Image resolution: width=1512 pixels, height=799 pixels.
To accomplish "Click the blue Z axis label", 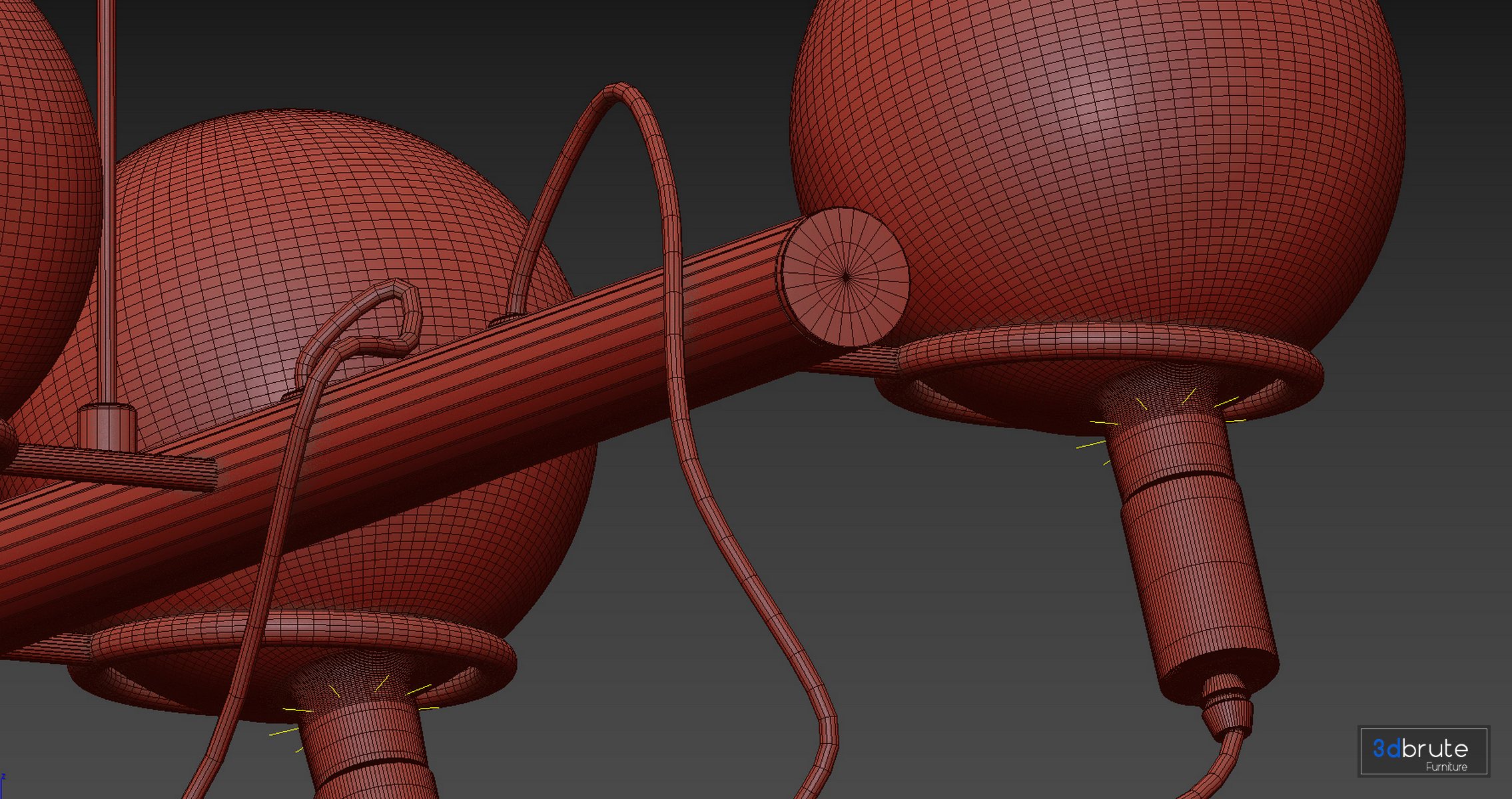I will pos(3,778).
